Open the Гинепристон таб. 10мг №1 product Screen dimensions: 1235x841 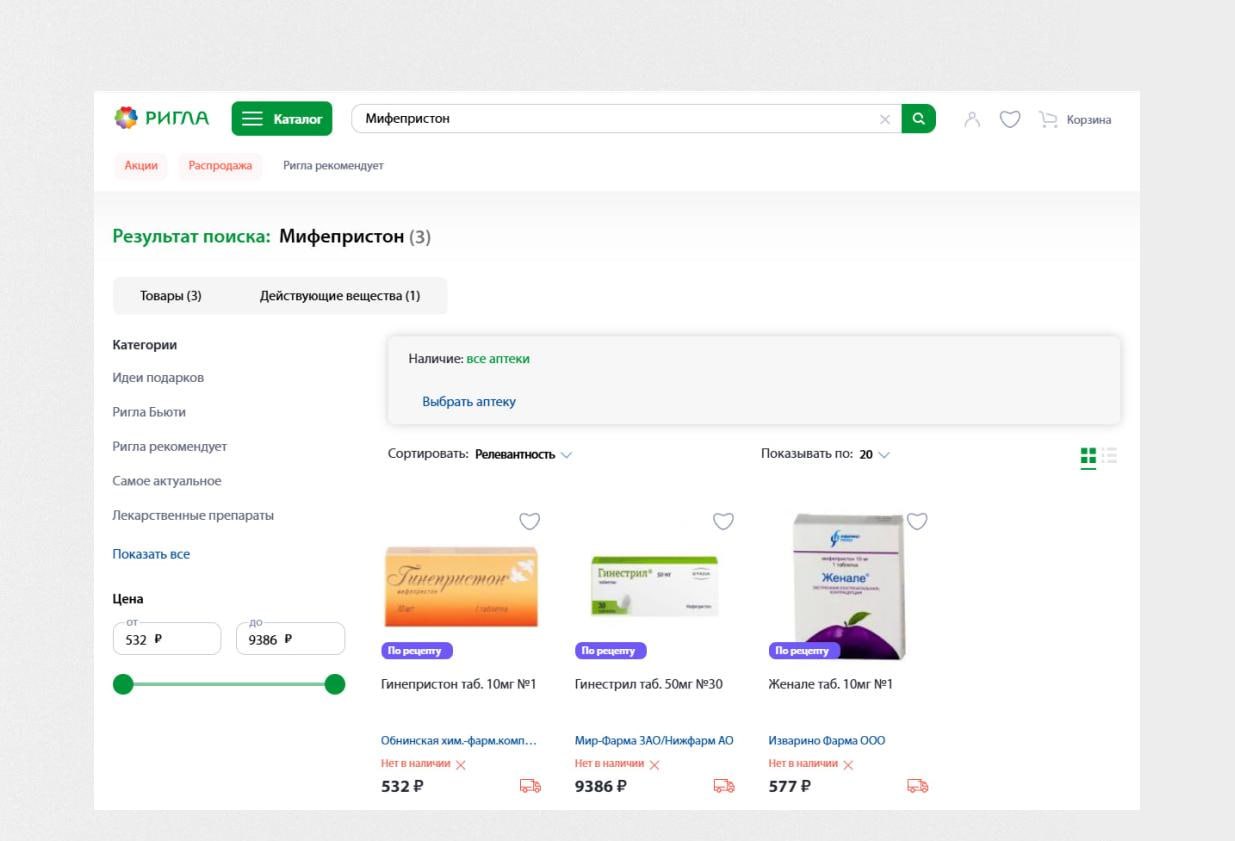(x=459, y=685)
